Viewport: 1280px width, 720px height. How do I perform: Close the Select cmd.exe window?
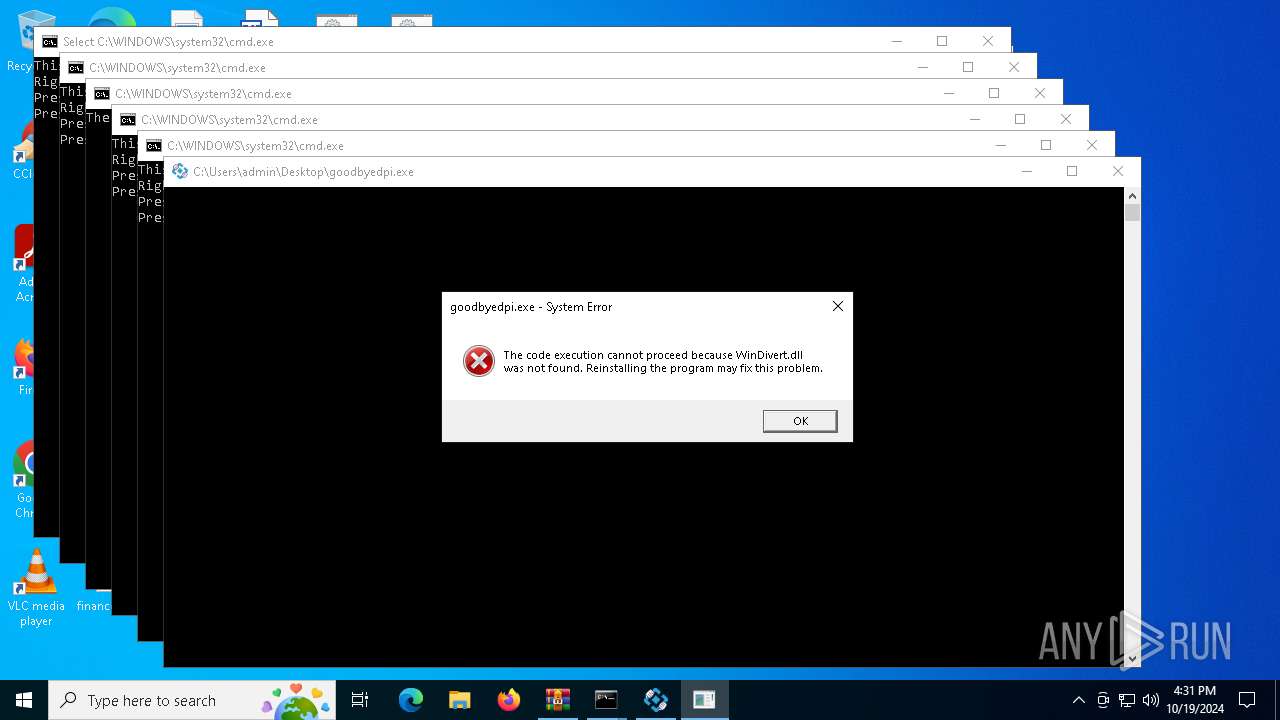click(x=988, y=41)
